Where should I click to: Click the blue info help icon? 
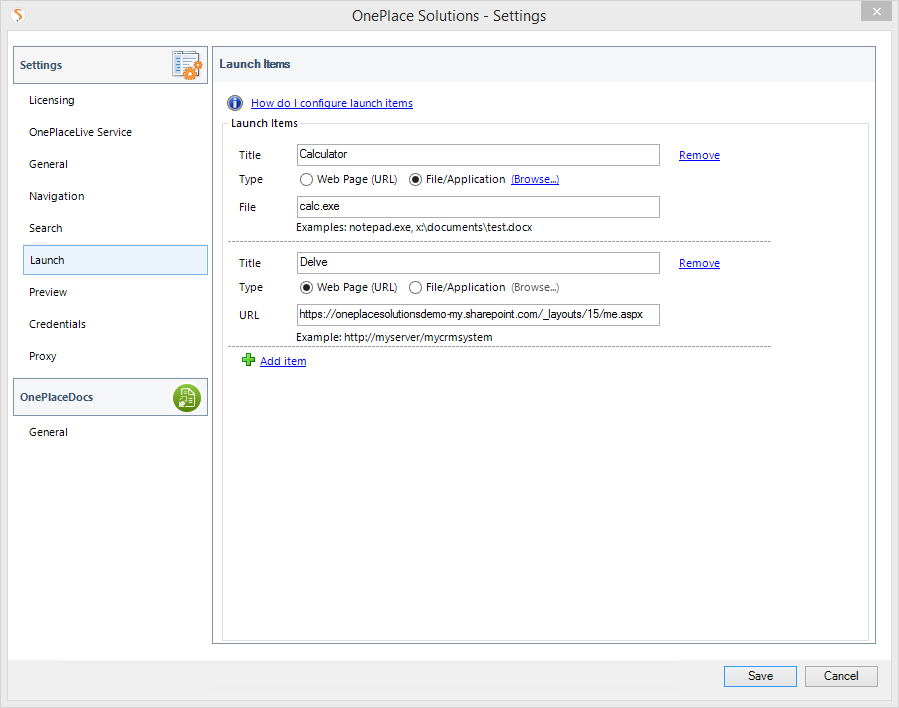(234, 103)
